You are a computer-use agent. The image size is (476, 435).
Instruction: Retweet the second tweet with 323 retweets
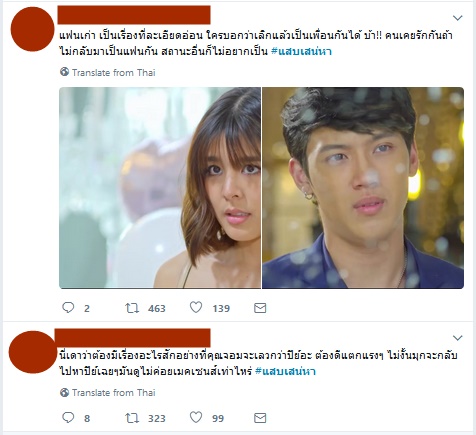tap(132, 418)
